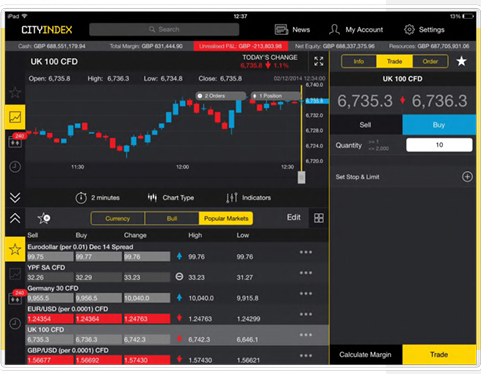This screenshot has height=374, width=481.
Task: Click Germany 30 CFD sell price 9,955.5
Action: 50,298
